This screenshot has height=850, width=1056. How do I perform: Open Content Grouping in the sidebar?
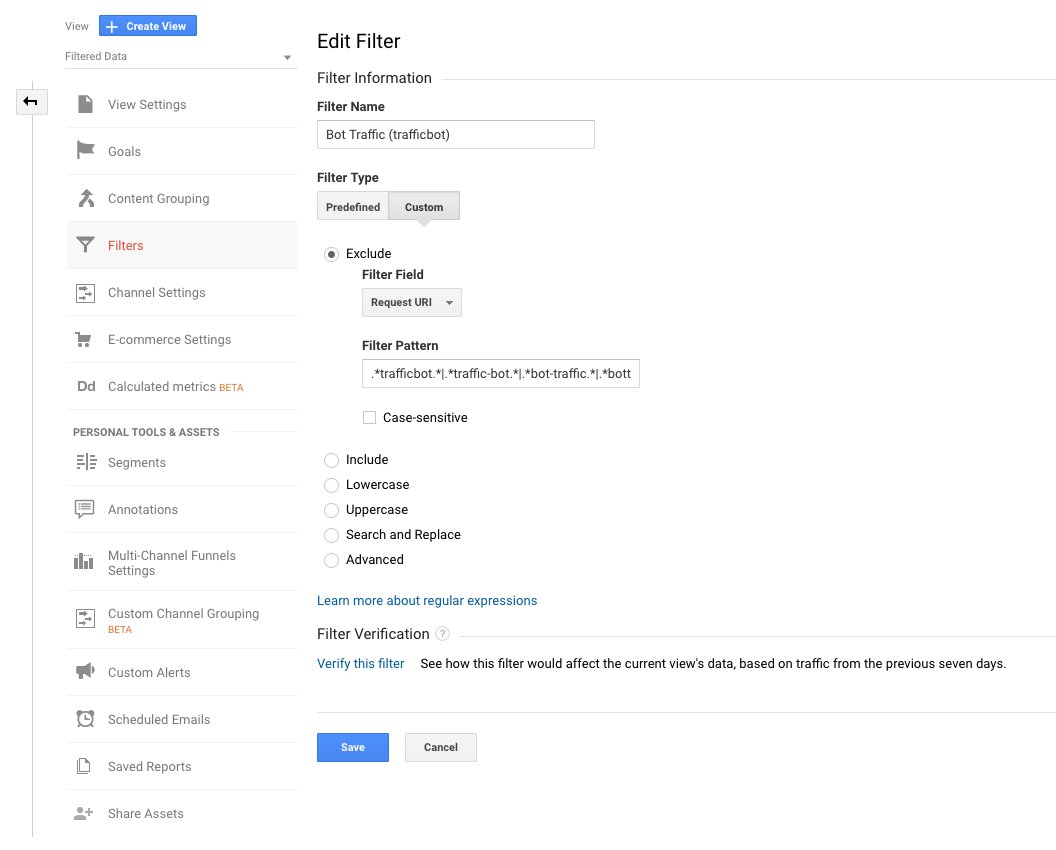(x=182, y=199)
